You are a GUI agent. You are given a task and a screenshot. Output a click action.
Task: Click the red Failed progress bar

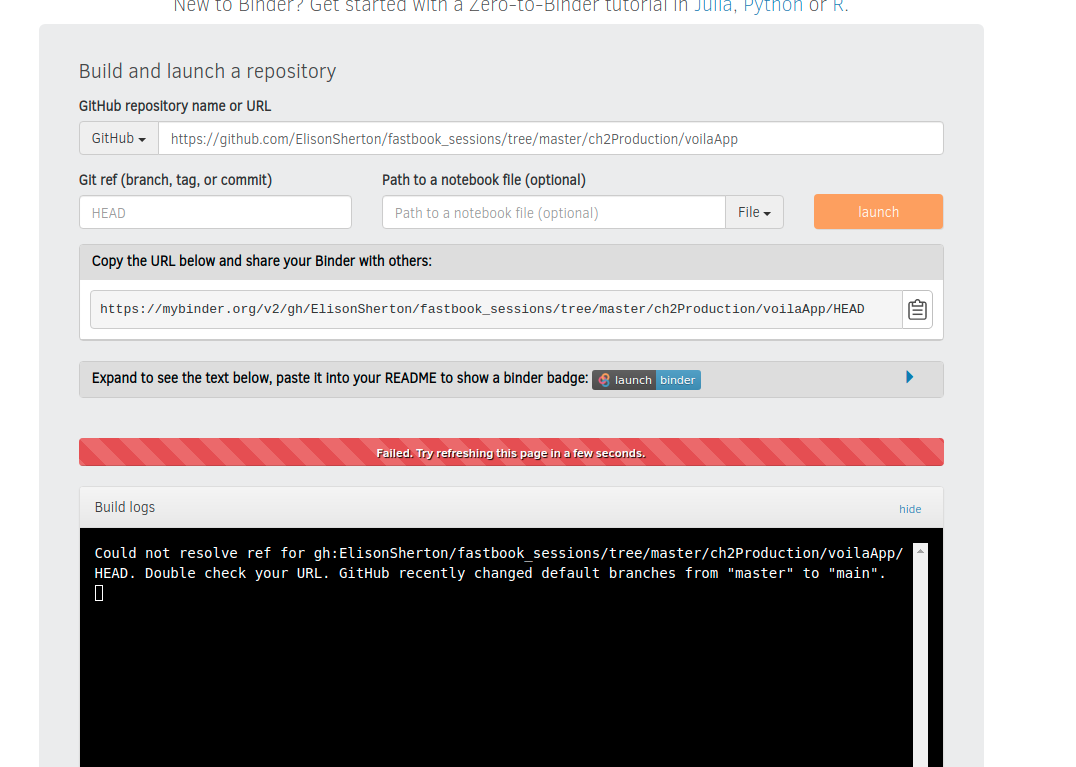coord(511,452)
